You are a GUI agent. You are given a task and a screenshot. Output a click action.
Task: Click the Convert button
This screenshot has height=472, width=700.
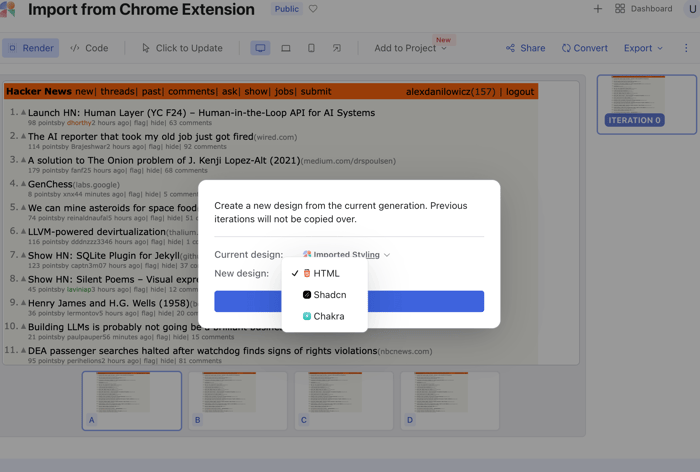point(585,48)
